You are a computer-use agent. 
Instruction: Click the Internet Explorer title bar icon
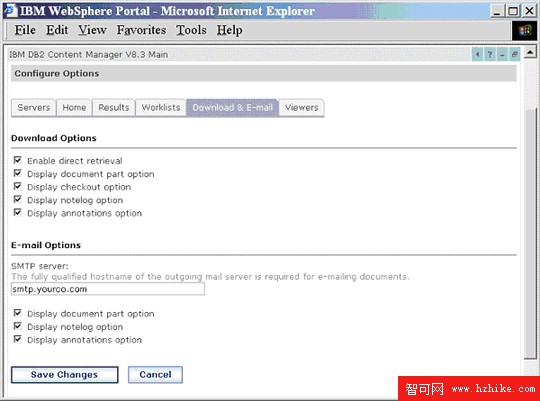coord(11,10)
